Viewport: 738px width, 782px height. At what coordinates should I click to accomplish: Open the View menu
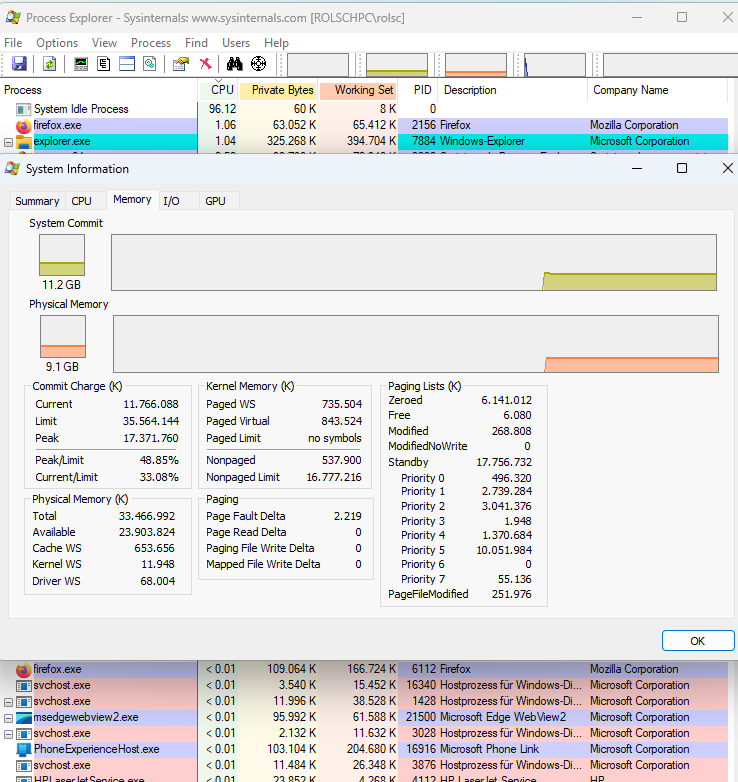104,43
